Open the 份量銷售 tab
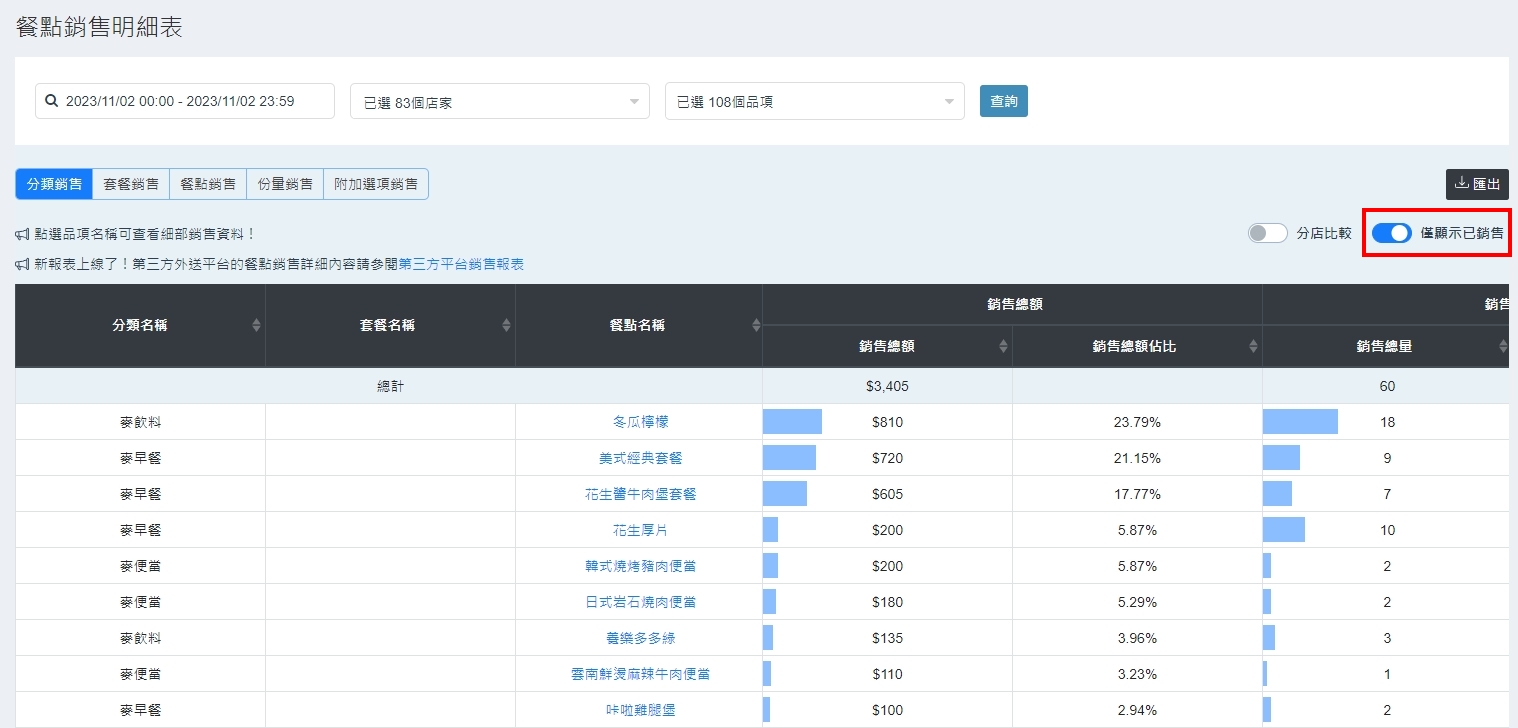 click(x=285, y=184)
